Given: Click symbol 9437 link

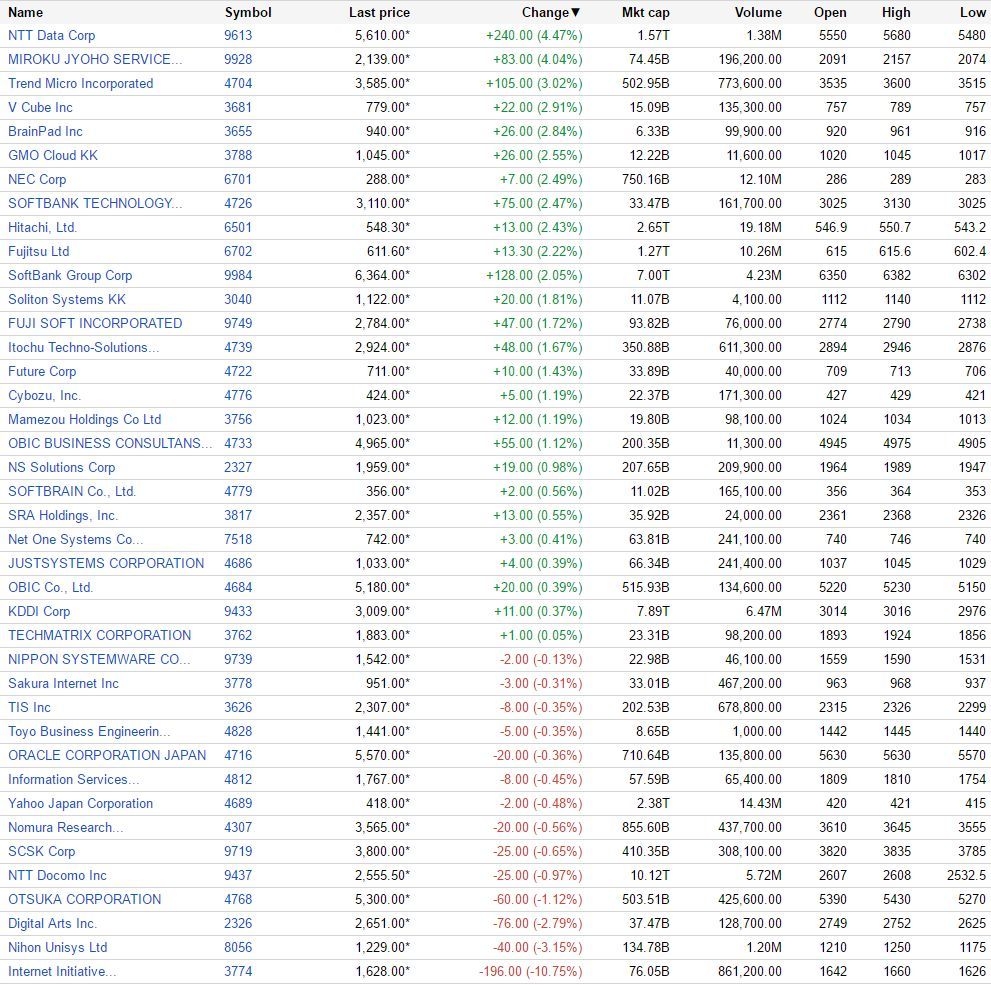Looking at the screenshot, I should click(x=238, y=876).
